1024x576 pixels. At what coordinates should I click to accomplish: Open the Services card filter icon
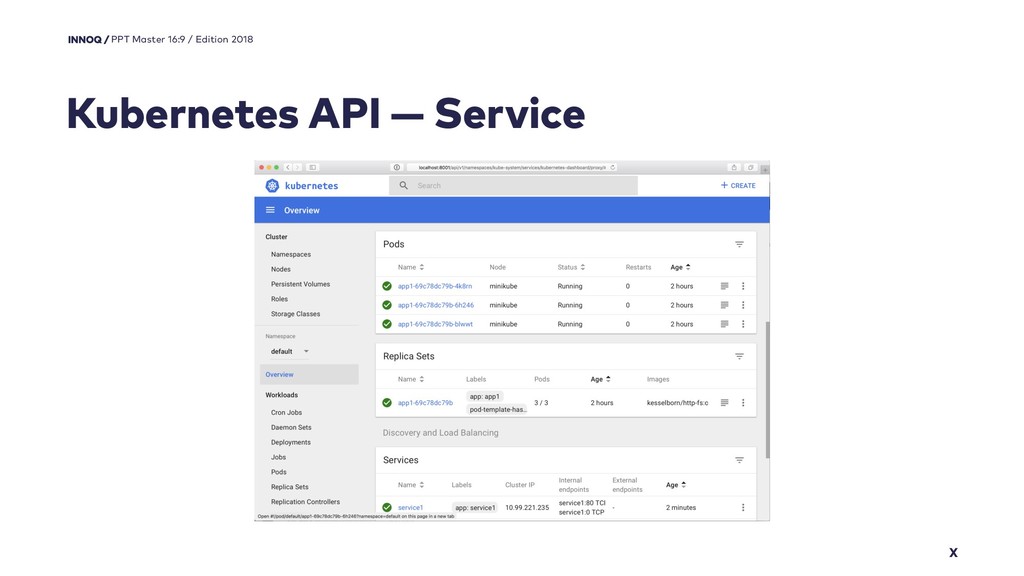pos(739,460)
